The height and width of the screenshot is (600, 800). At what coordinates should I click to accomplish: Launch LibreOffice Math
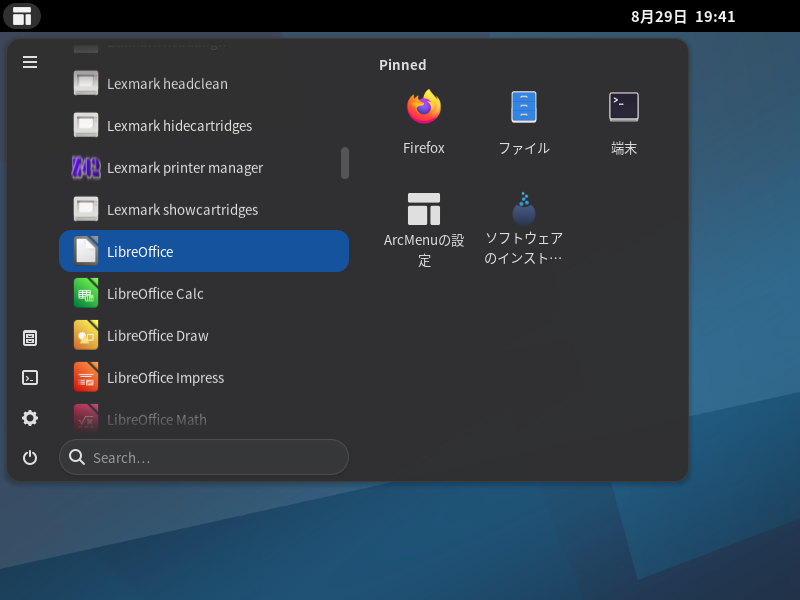coord(204,419)
